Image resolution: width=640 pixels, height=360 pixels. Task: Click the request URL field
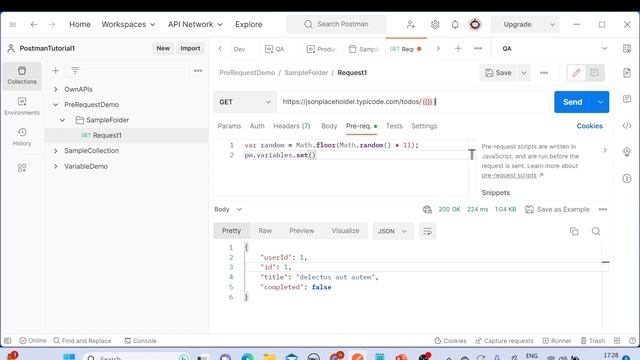413,102
